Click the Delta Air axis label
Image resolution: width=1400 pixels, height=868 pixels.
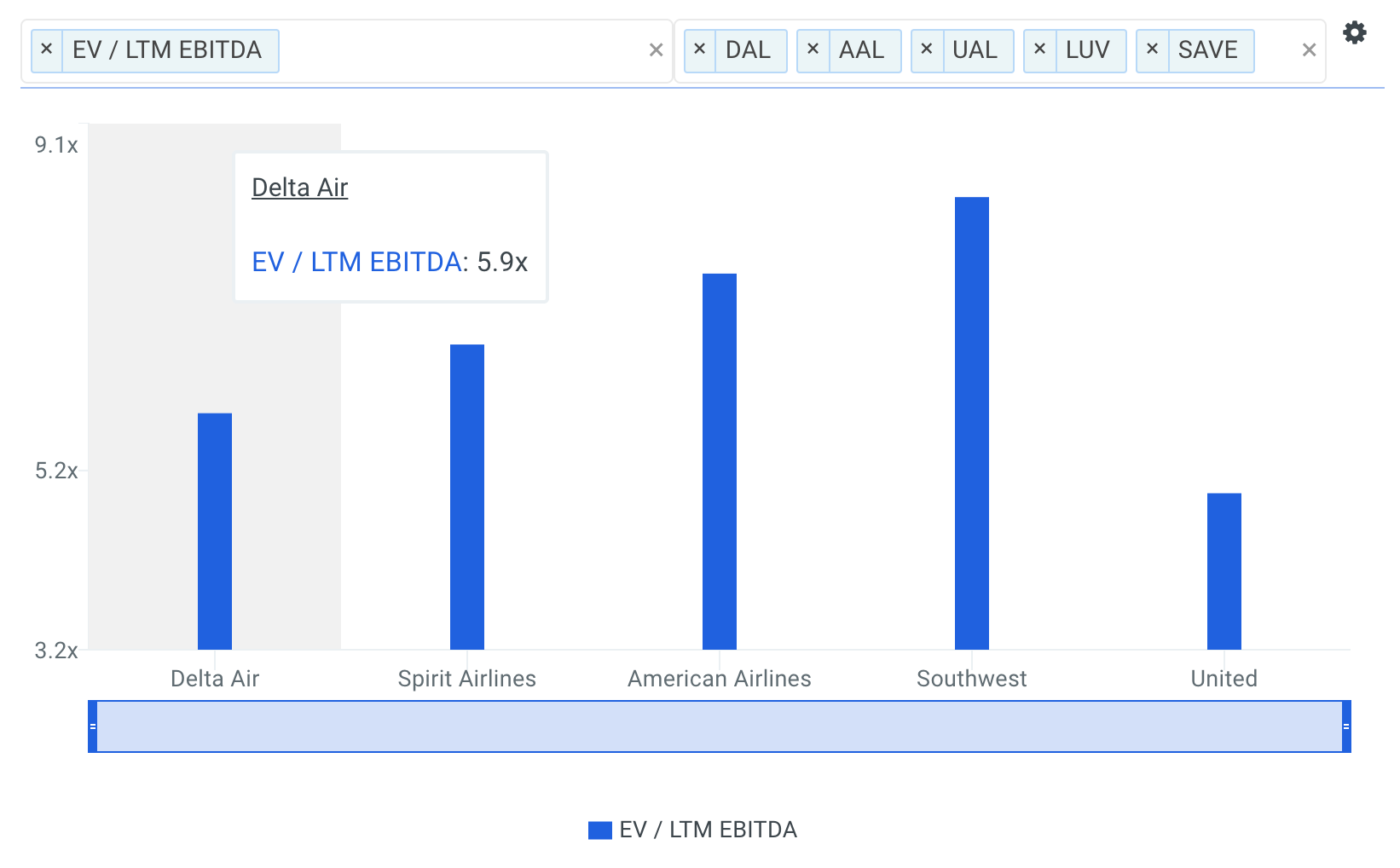[215, 679]
